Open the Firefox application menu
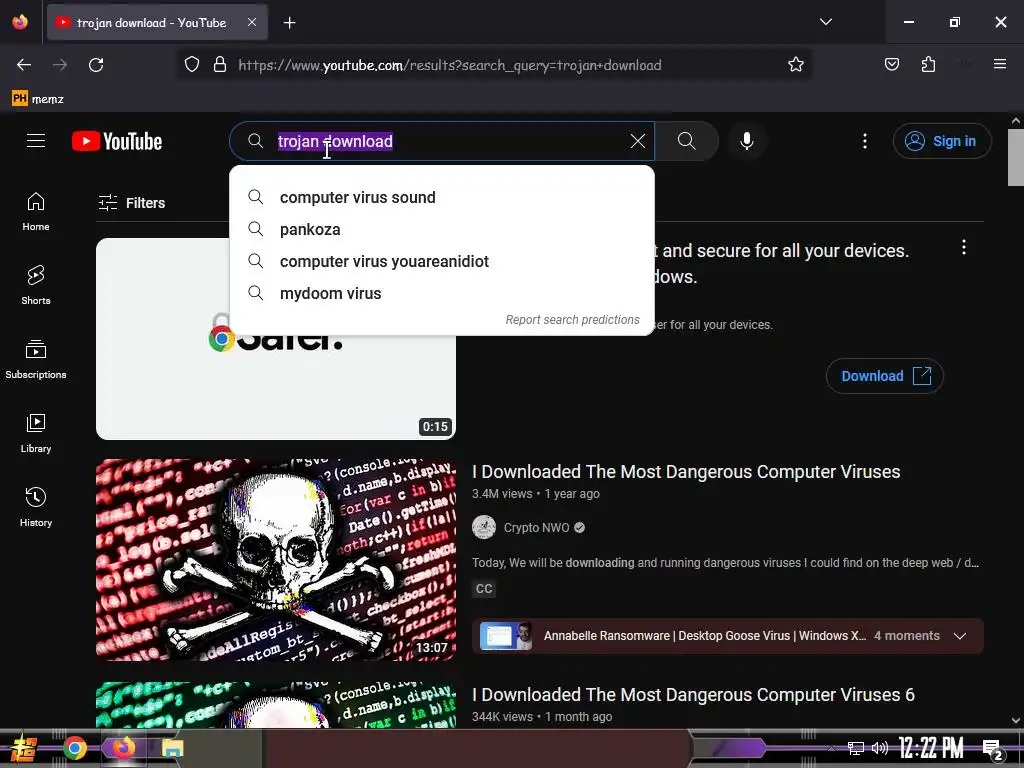The height and width of the screenshot is (768, 1024). click(1000, 64)
